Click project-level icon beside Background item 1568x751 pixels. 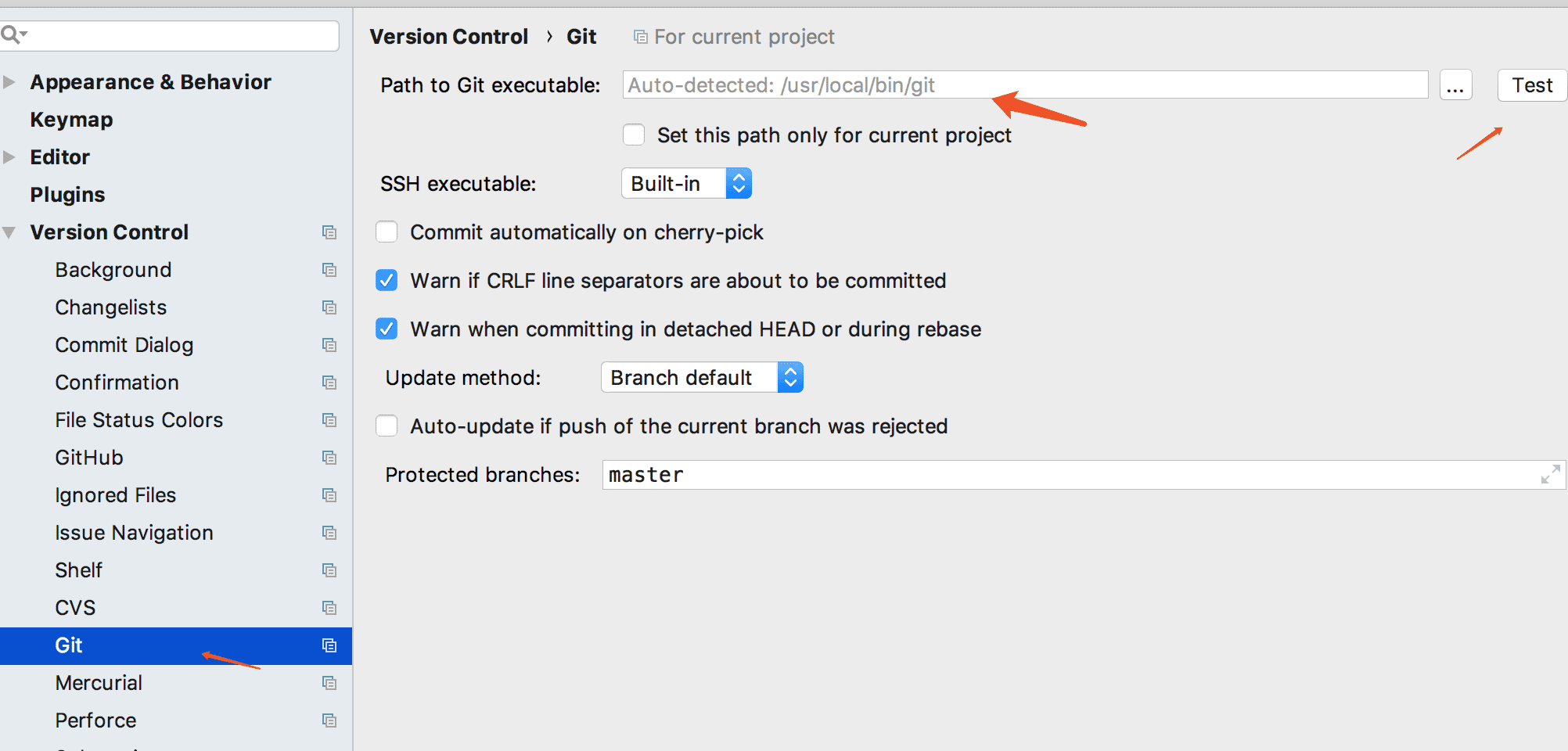[329, 270]
